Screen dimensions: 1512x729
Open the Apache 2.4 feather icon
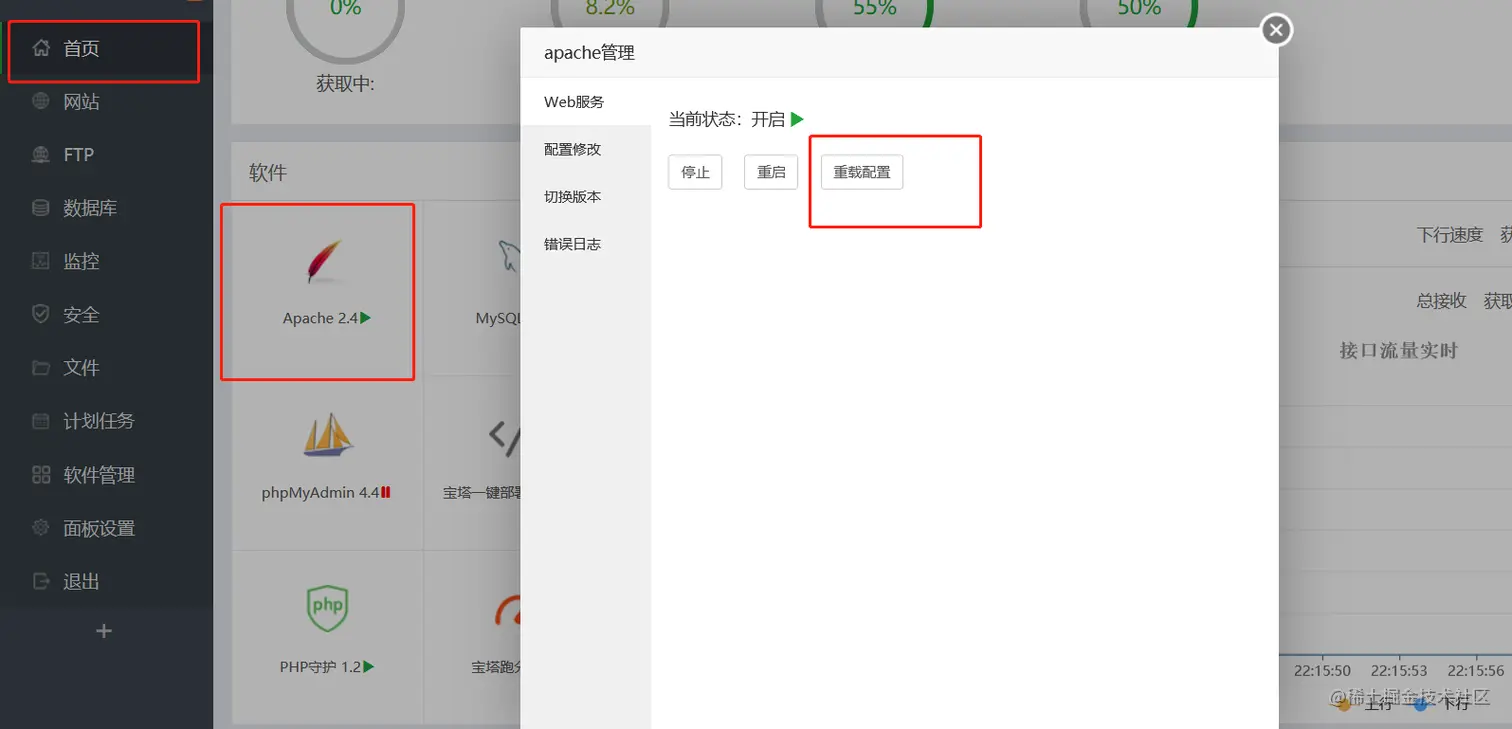click(x=323, y=262)
